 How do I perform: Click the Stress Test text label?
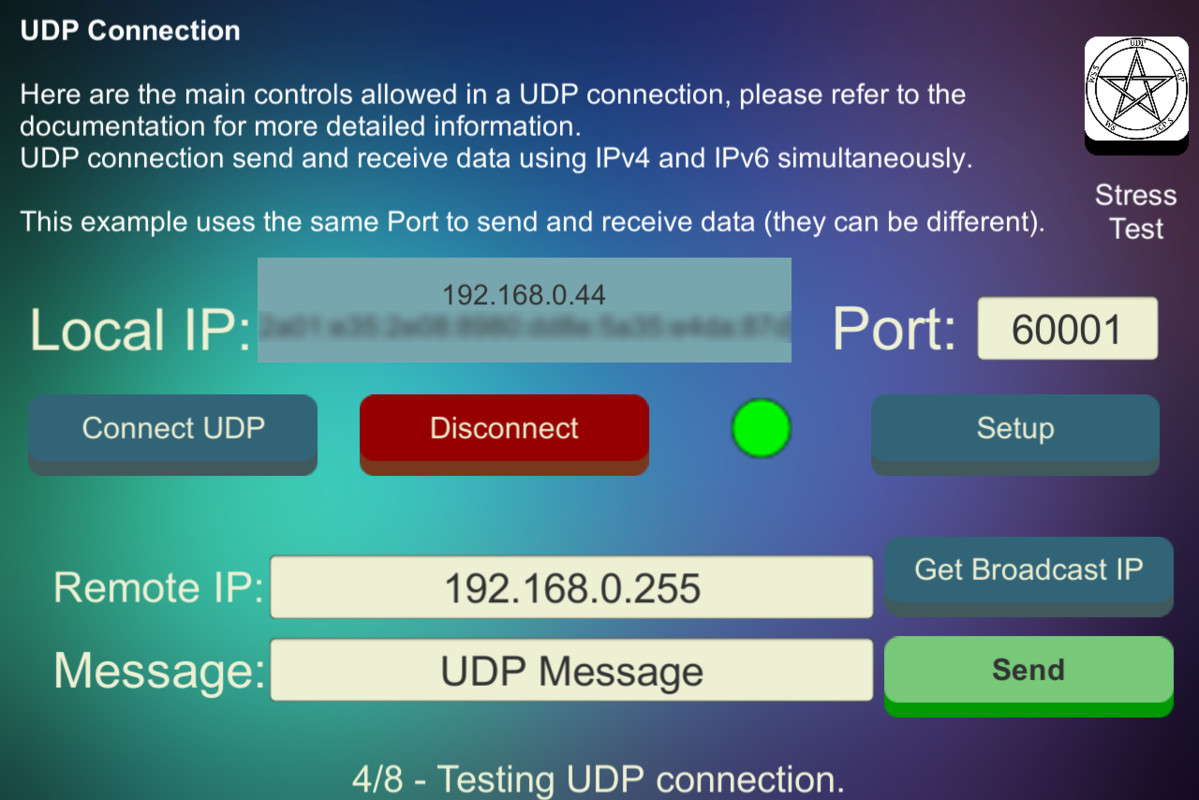click(x=1136, y=212)
